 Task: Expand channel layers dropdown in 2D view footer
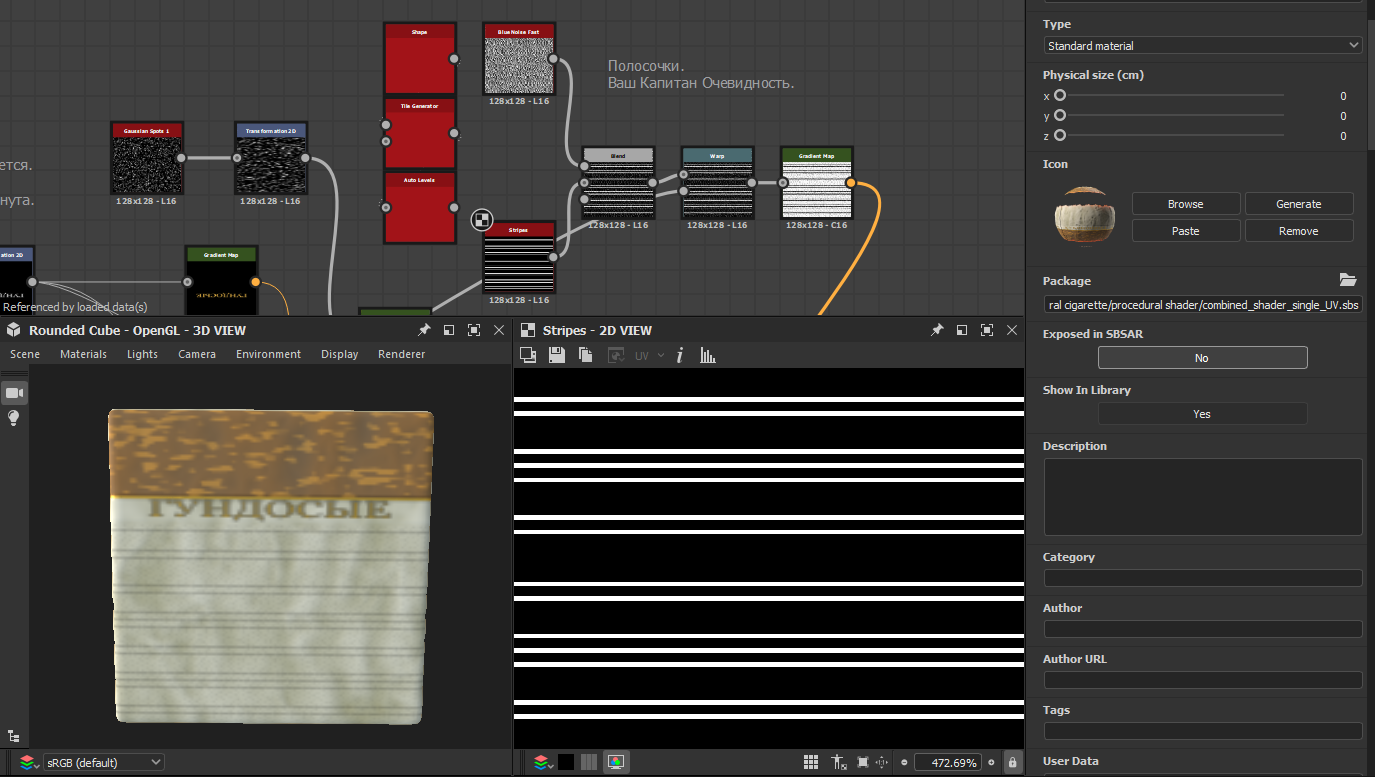(541, 762)
